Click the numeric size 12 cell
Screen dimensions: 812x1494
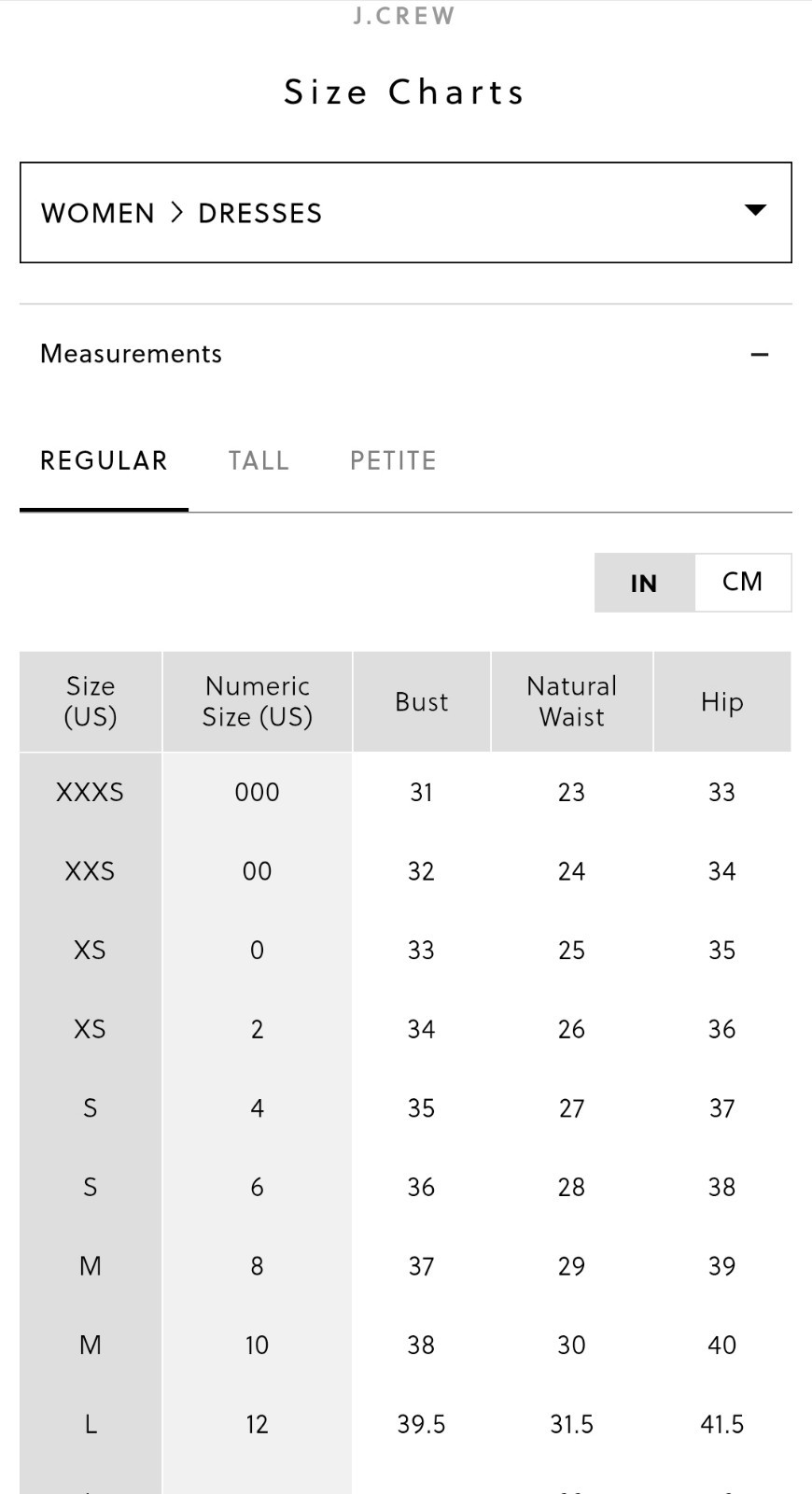coord(258,1424)
